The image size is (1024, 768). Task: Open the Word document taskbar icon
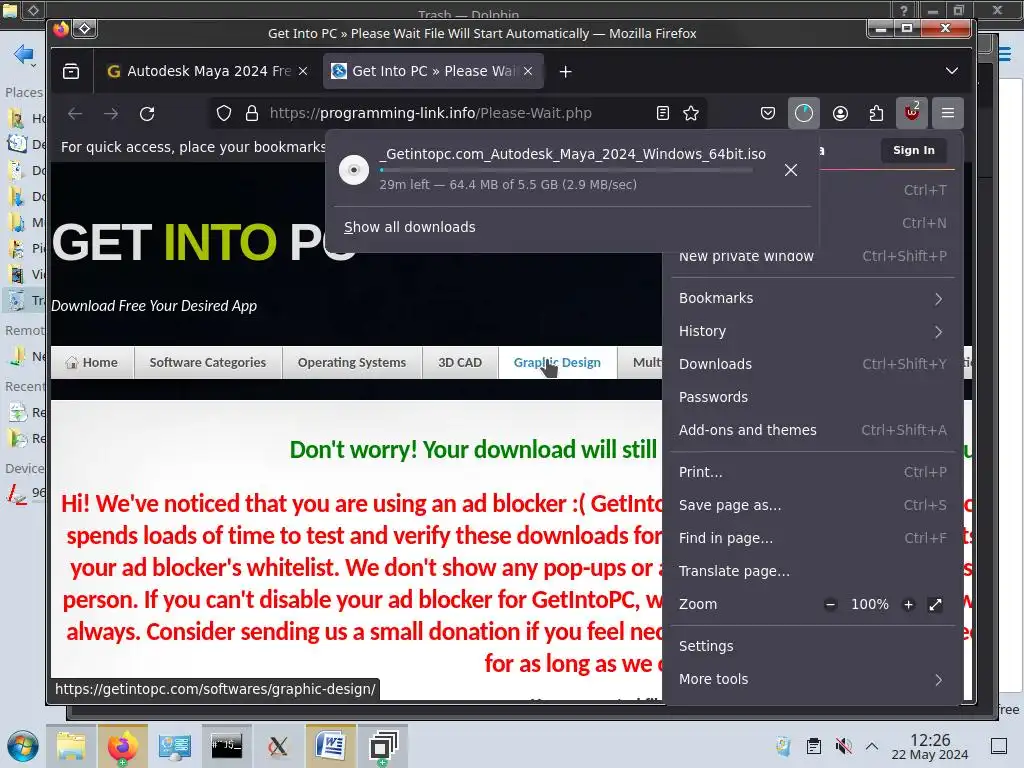click(x=330, y=746)
